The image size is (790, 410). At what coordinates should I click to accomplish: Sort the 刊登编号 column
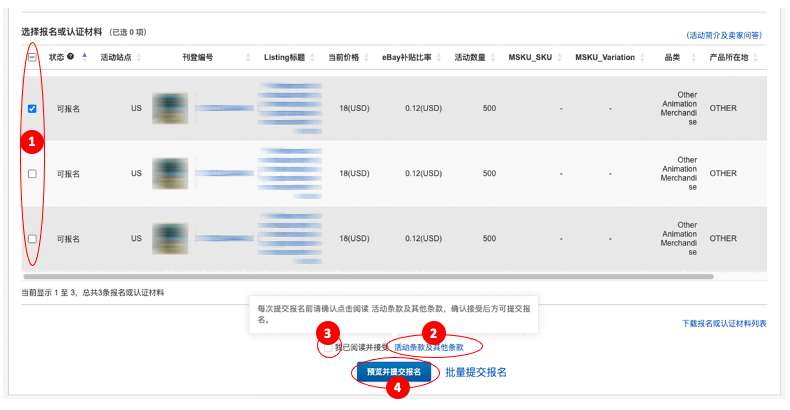click(248, 57)
